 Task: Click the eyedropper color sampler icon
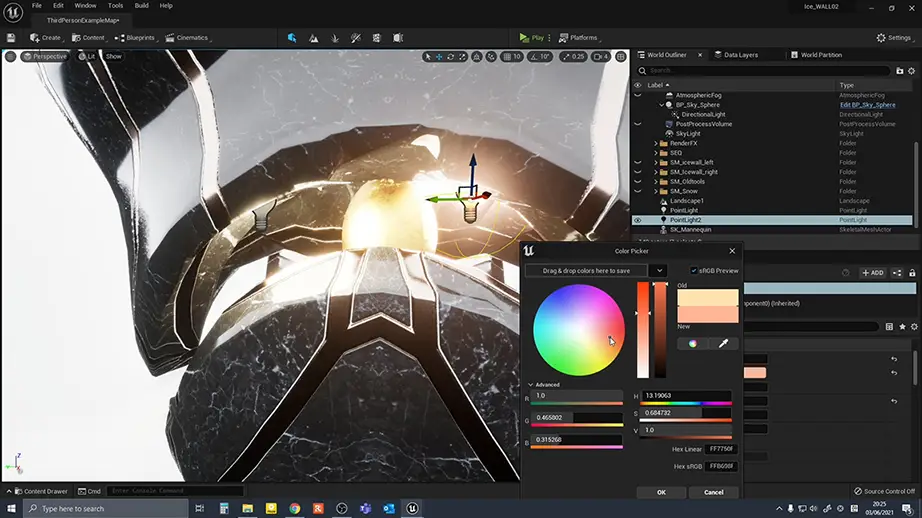(x=723, y=343)
